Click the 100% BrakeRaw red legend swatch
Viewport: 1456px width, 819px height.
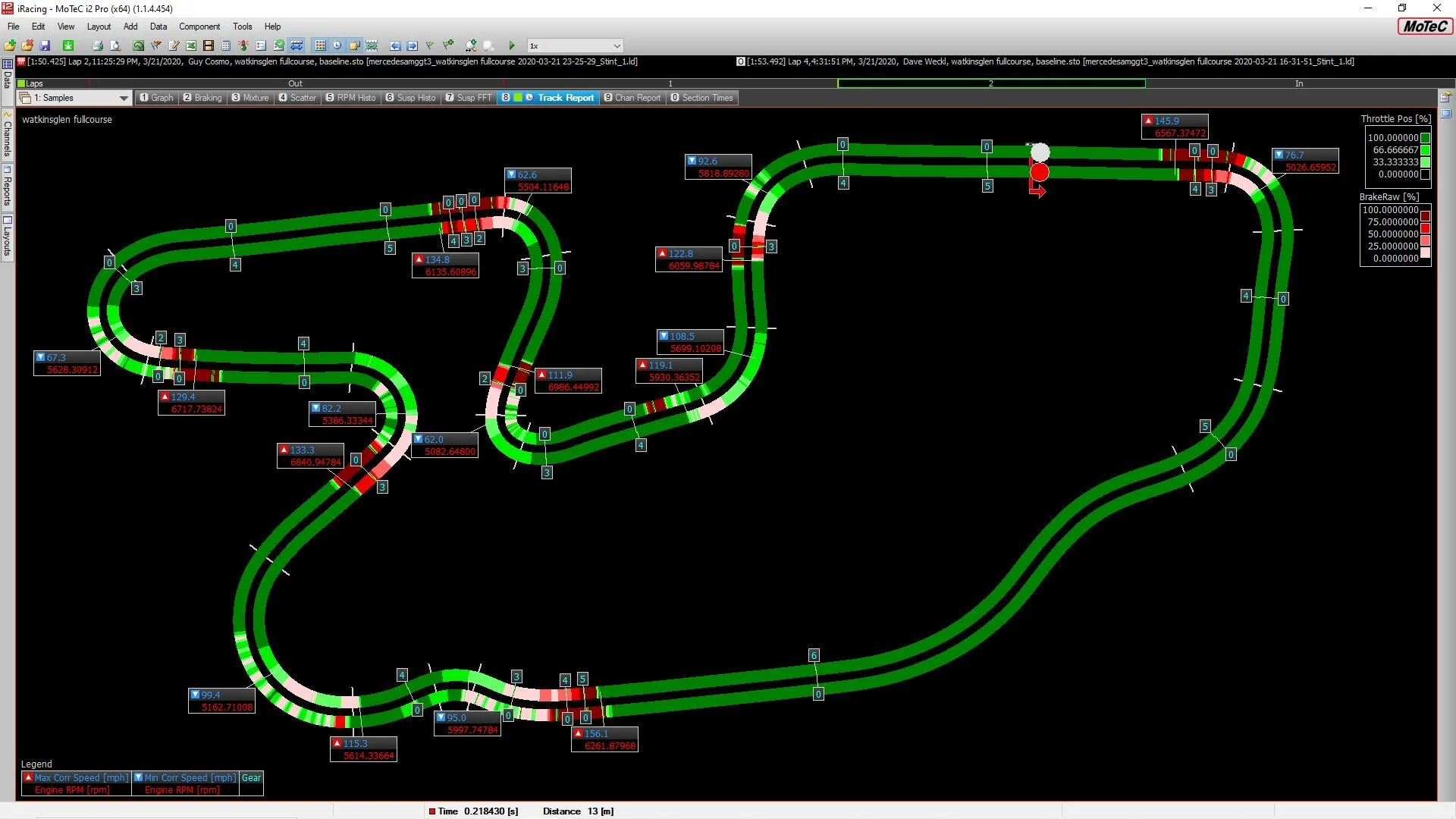(x=1425, y=215)
